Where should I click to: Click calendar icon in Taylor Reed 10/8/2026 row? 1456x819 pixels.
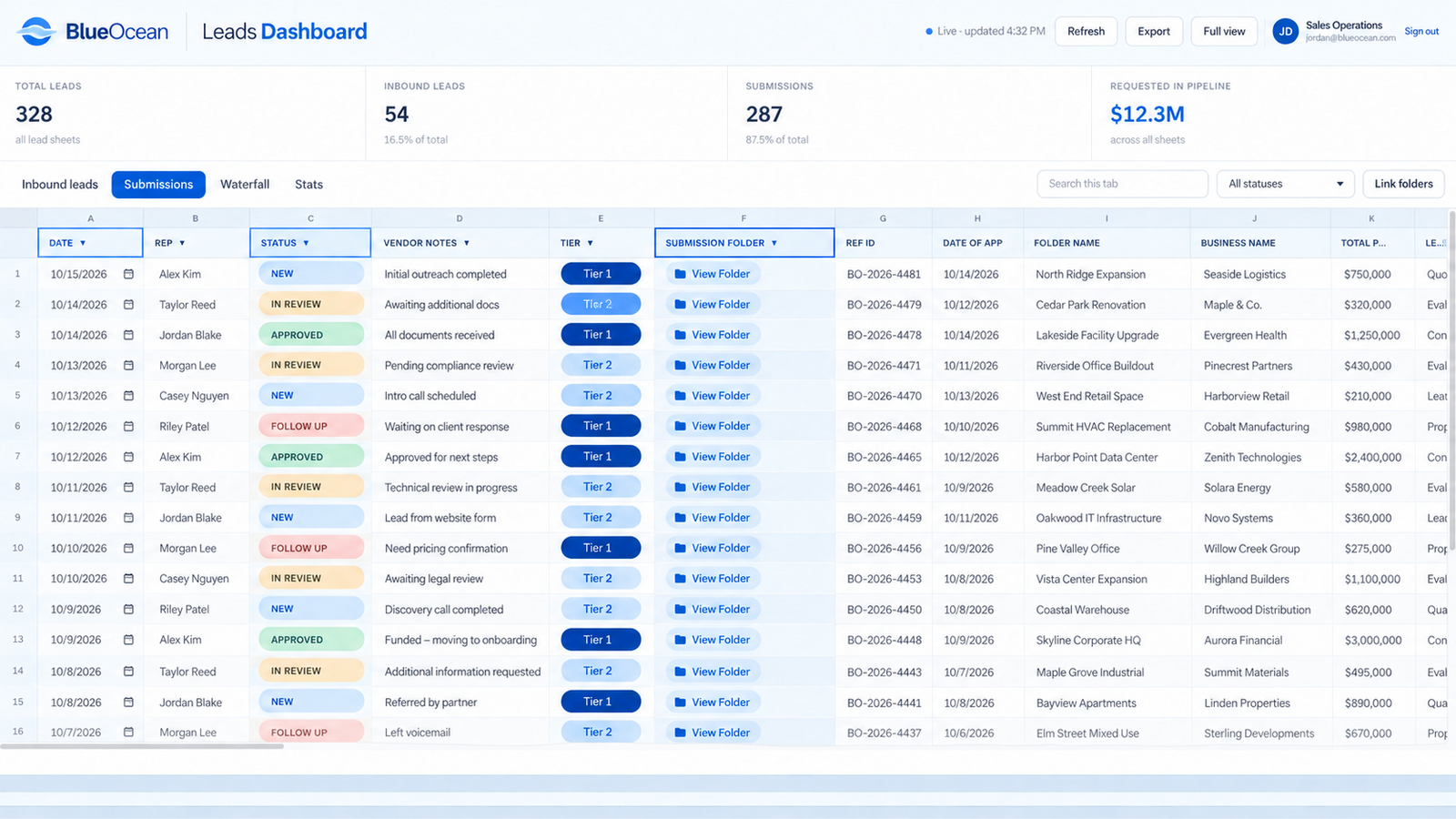128,672
